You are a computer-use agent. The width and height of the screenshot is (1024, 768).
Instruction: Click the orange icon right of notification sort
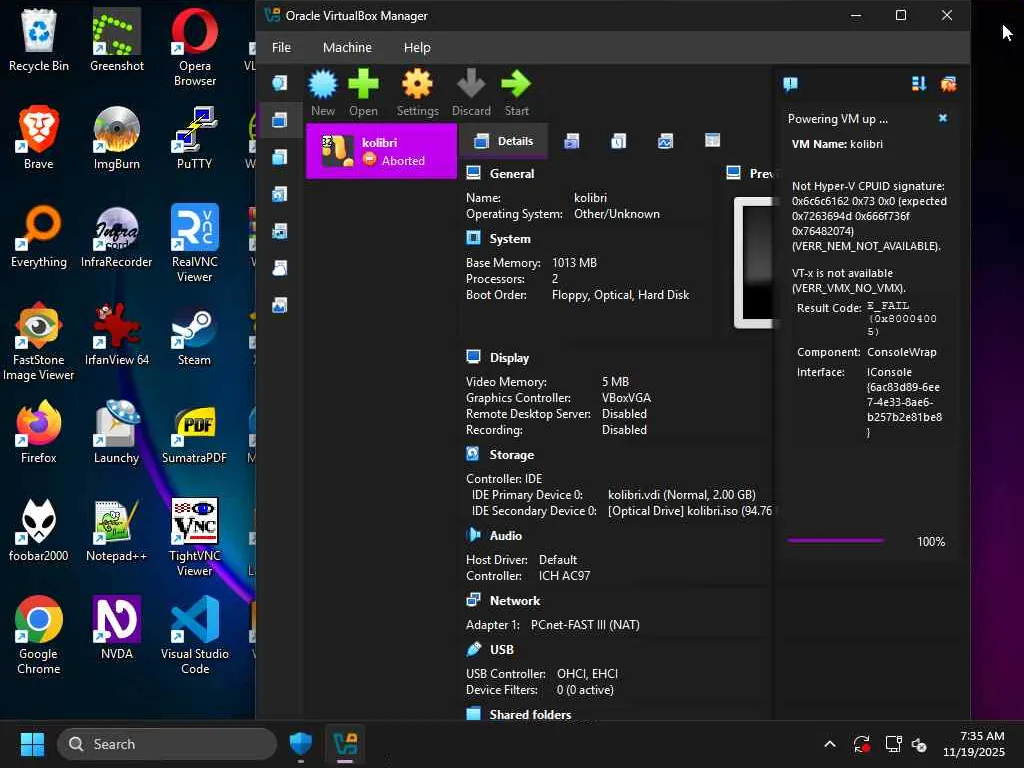tap(948, 84)
